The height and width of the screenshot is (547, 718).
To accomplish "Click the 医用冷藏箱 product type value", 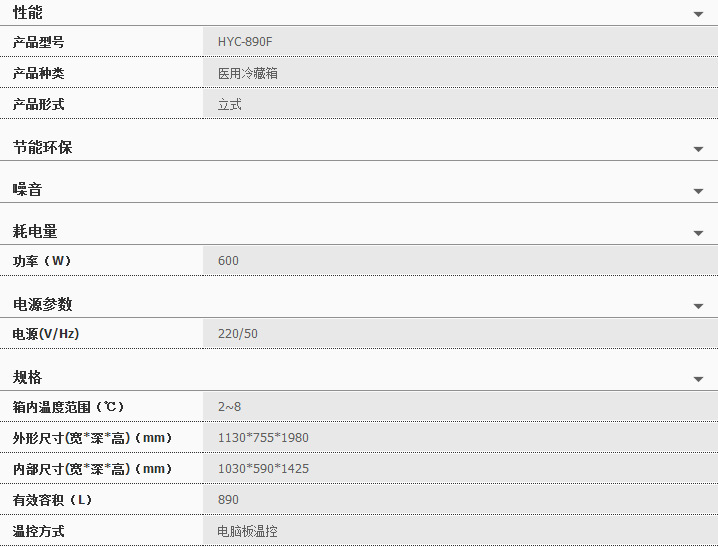I will point(248,73).
